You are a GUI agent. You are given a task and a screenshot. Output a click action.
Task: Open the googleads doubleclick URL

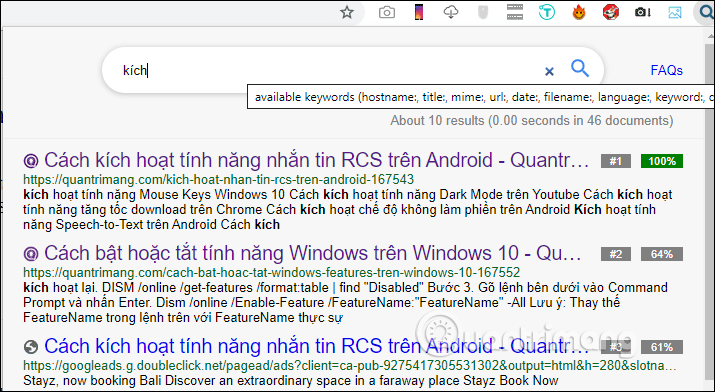[350, 366]
